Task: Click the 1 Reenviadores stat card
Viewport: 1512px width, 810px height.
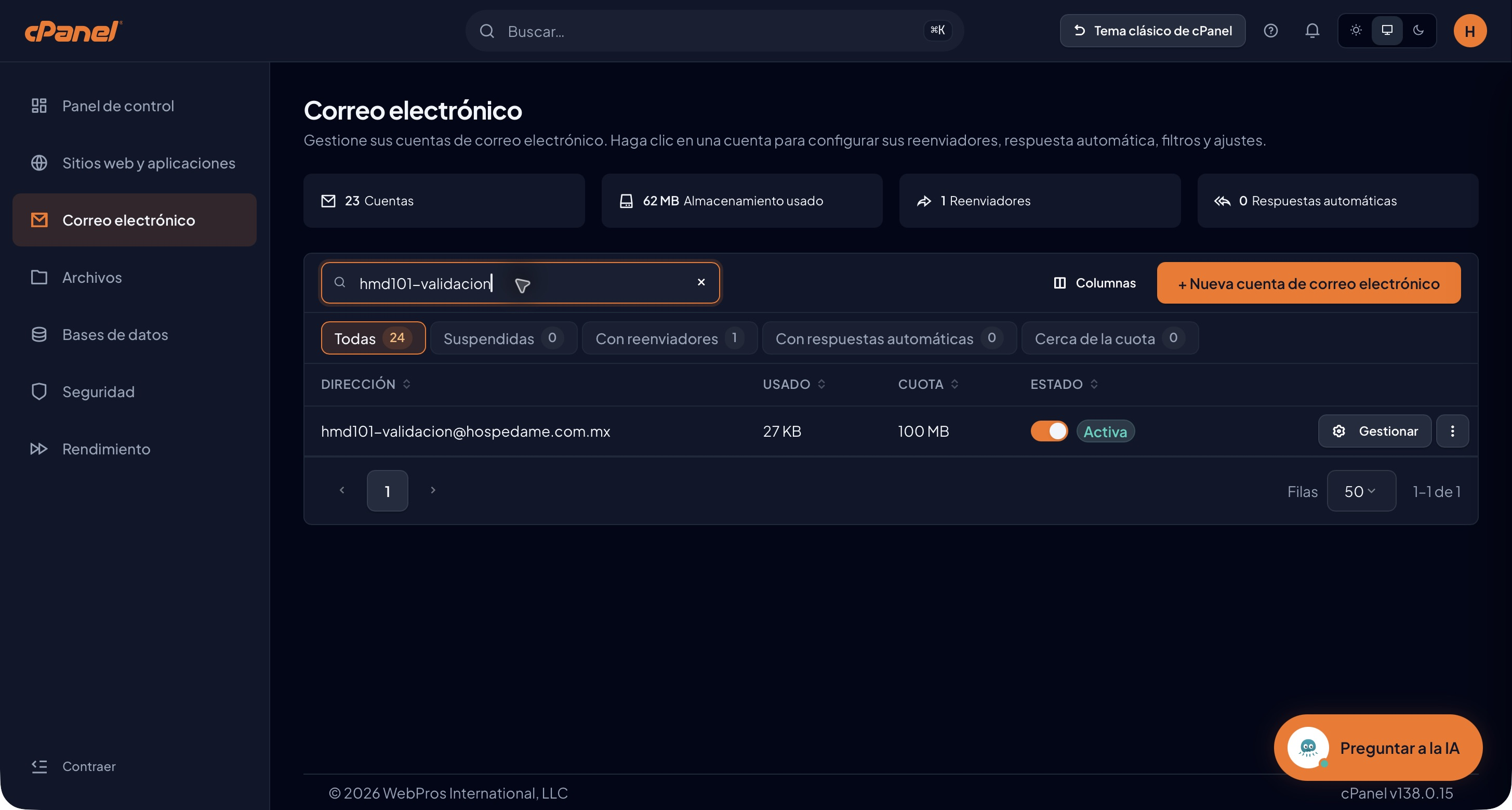Action: pos(1040,201)
